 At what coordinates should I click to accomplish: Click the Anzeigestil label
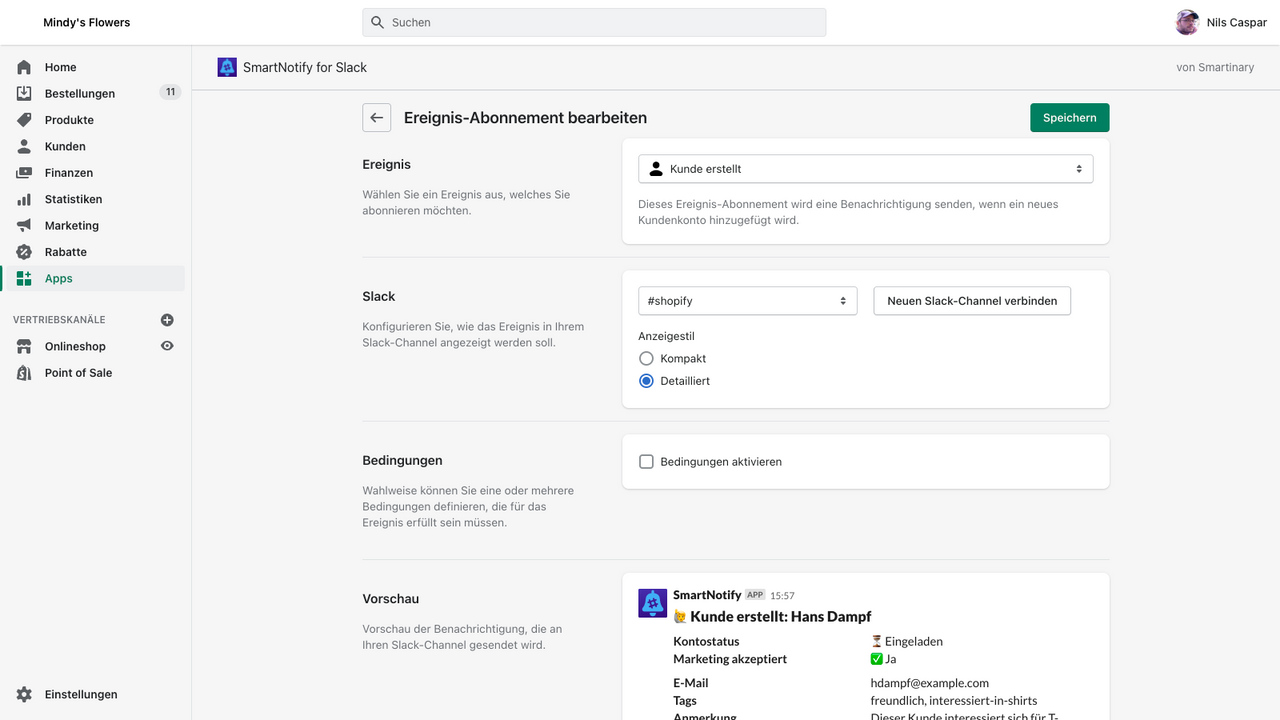click(666, 336)
